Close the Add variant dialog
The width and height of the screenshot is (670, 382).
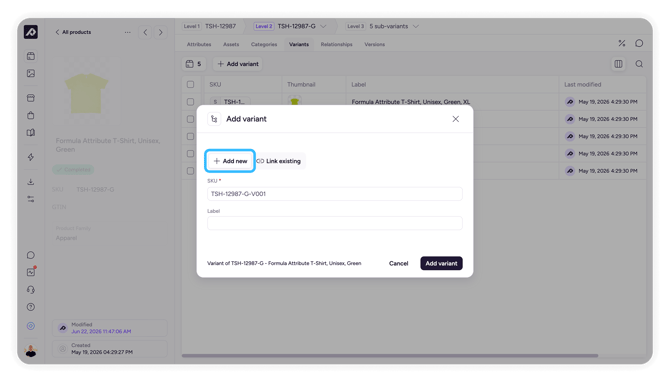point(455,119)
